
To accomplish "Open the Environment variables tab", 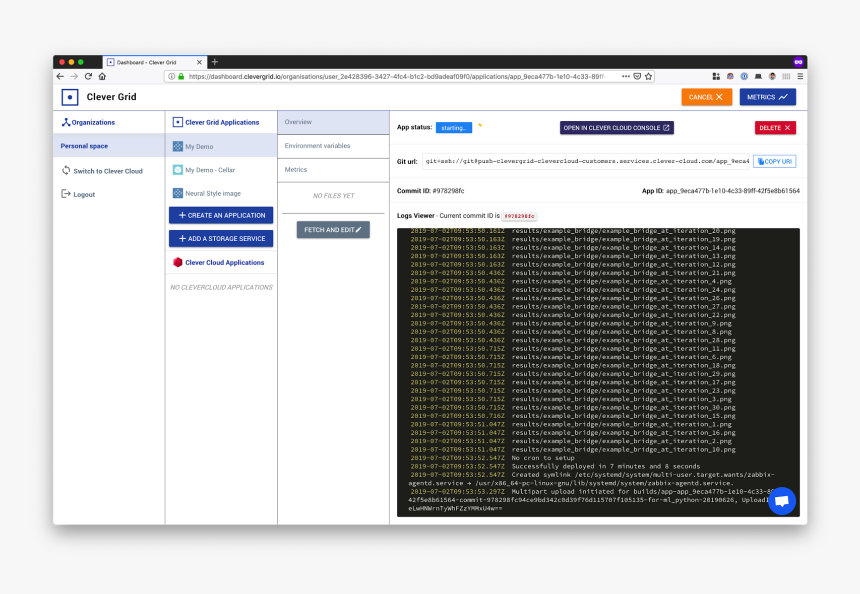I will (x=333, y=146).
